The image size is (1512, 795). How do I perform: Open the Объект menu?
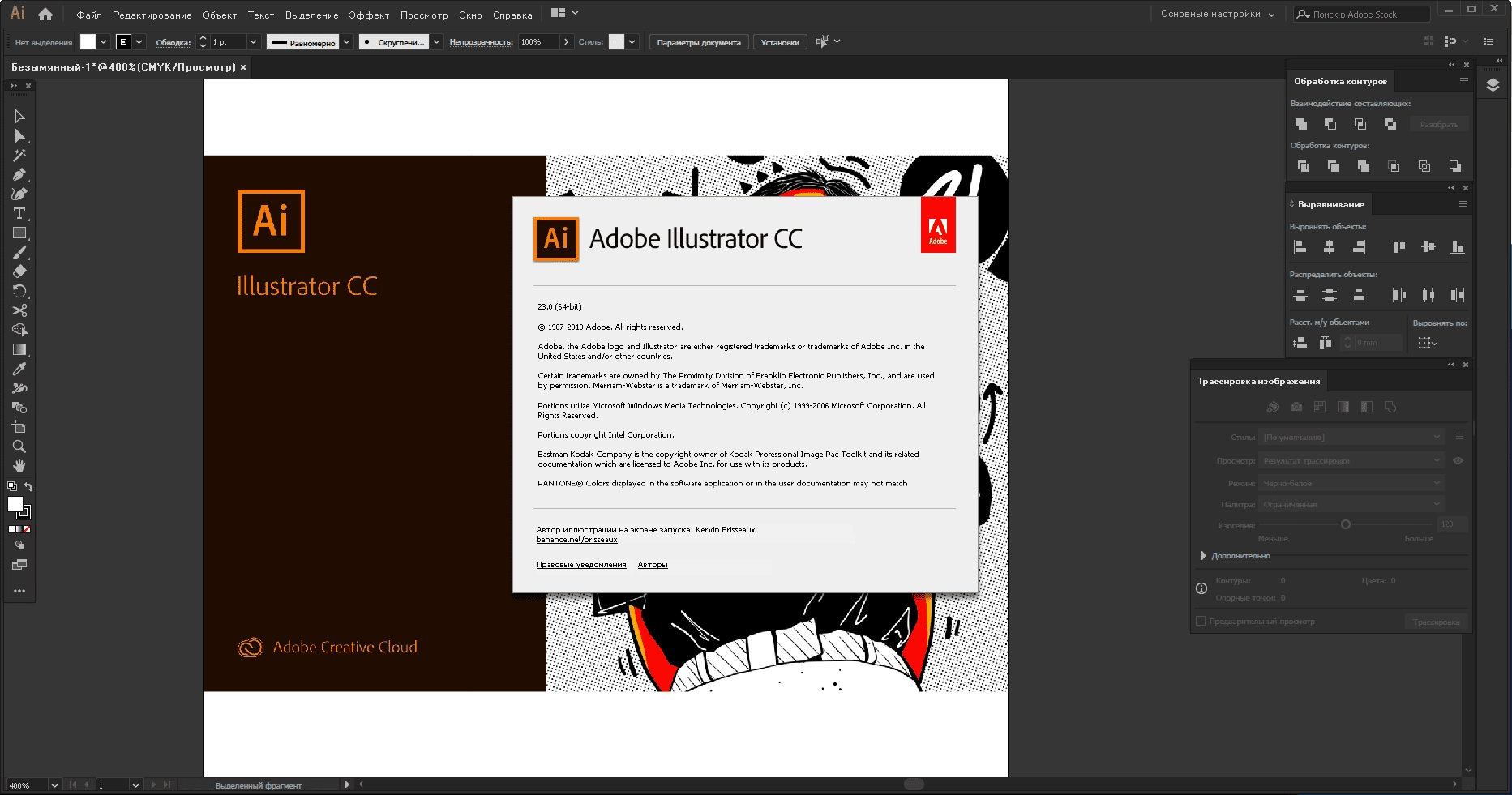[x=220, y=15]
